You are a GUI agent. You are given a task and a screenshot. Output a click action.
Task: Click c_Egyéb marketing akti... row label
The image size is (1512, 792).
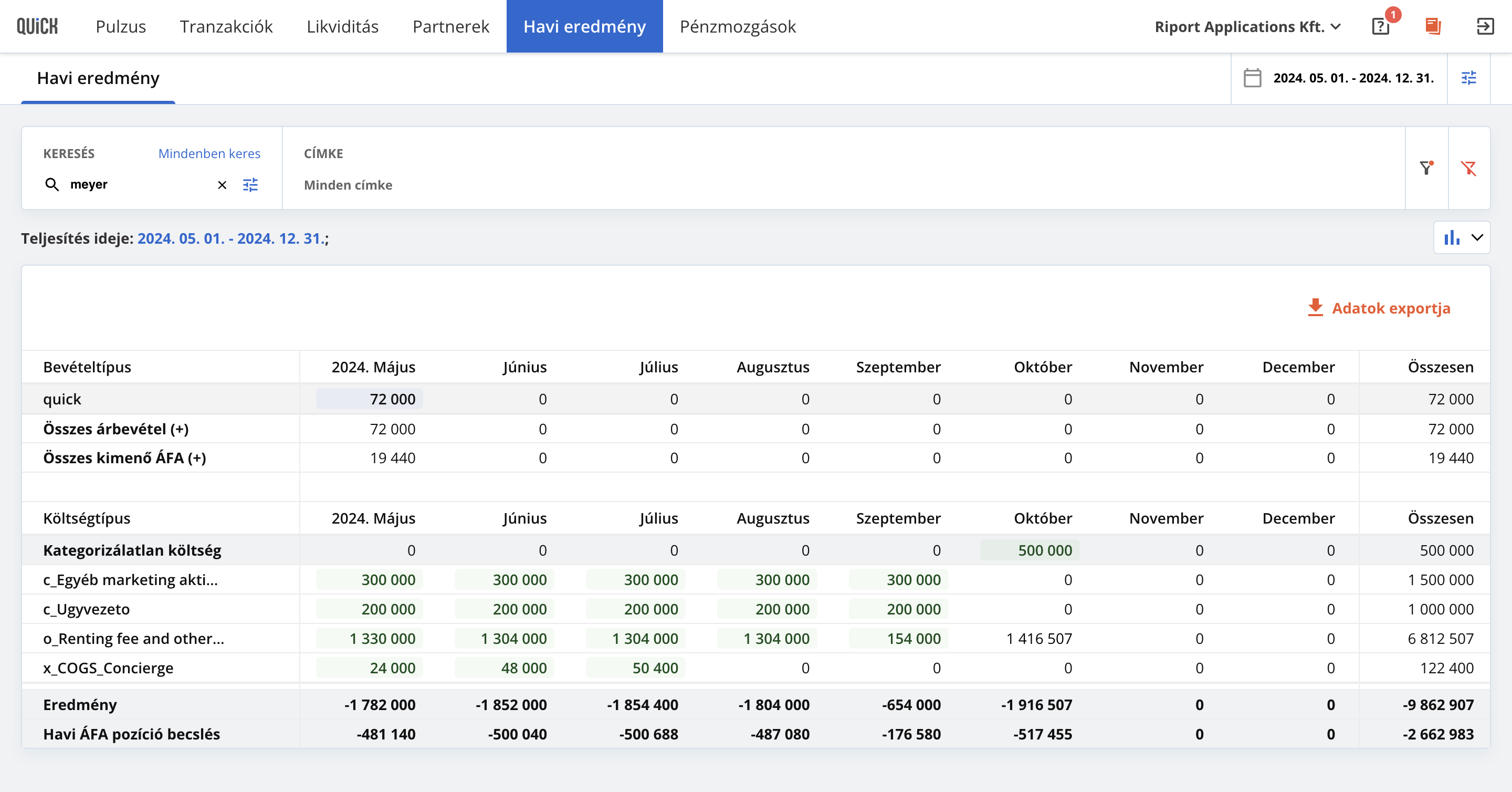pyautogui.click(x=130, y=579)
